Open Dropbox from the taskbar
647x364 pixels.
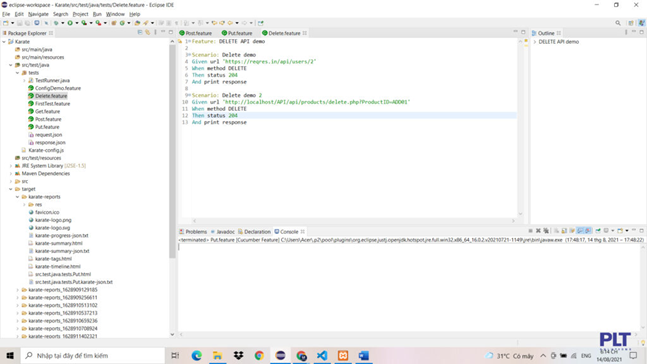pos(238,355)
